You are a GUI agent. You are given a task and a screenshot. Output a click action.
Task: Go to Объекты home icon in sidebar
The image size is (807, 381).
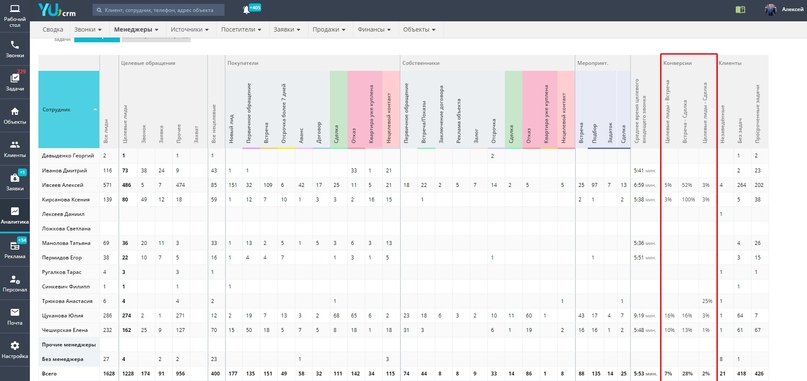(15, 111)
